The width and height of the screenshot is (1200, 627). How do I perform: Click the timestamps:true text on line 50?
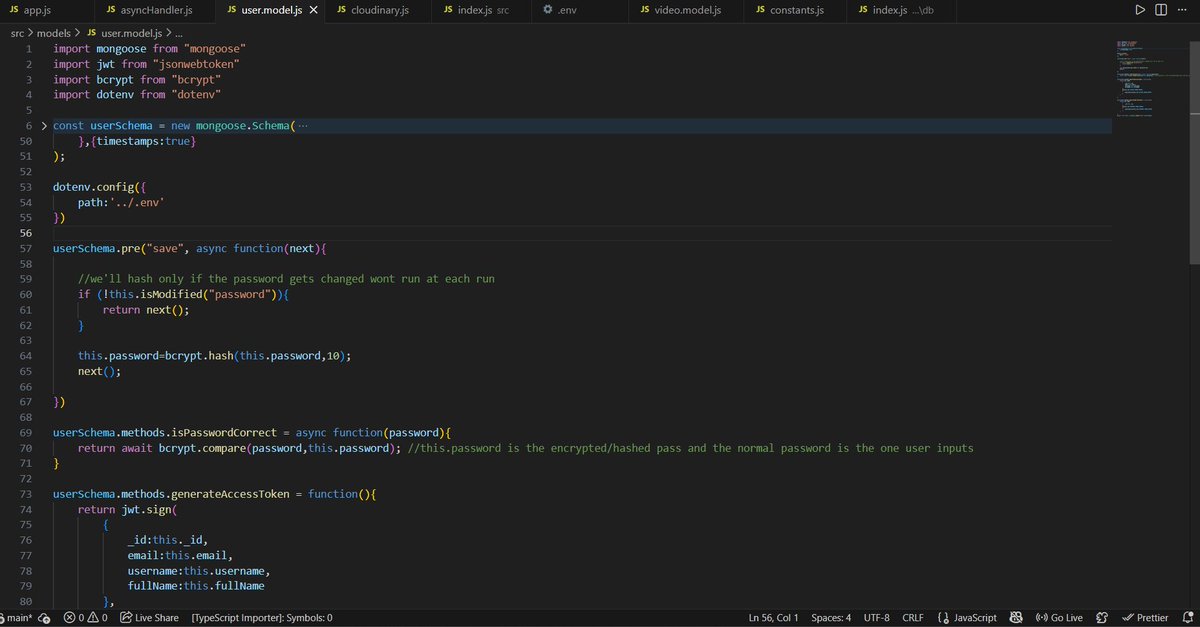142,141
